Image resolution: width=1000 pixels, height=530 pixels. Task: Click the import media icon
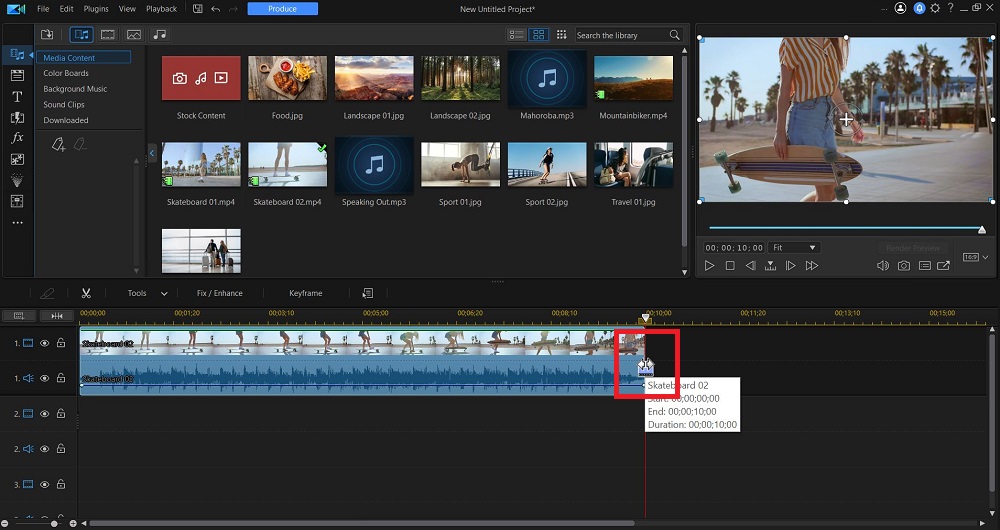coord(47,35)
